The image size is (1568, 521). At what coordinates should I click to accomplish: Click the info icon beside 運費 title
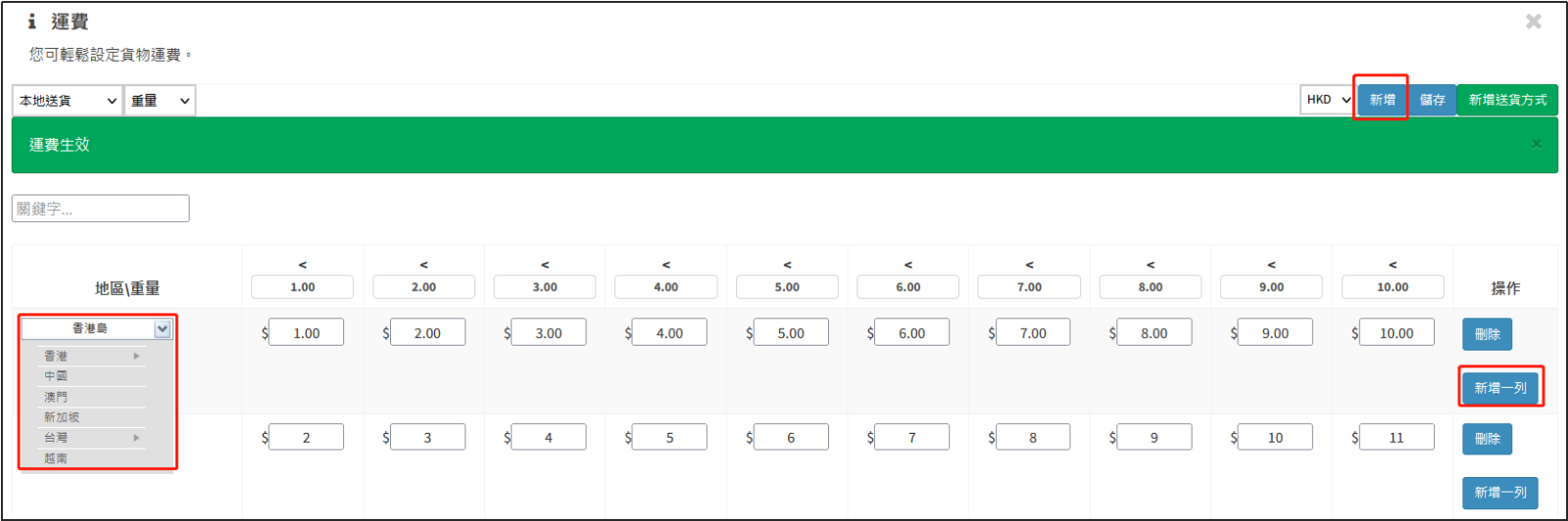pos(32,22)
